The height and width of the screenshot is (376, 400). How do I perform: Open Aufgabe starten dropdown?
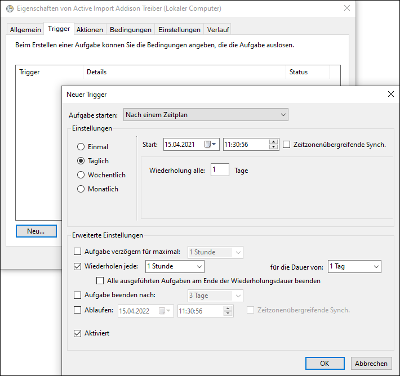(x=206, y=115)
